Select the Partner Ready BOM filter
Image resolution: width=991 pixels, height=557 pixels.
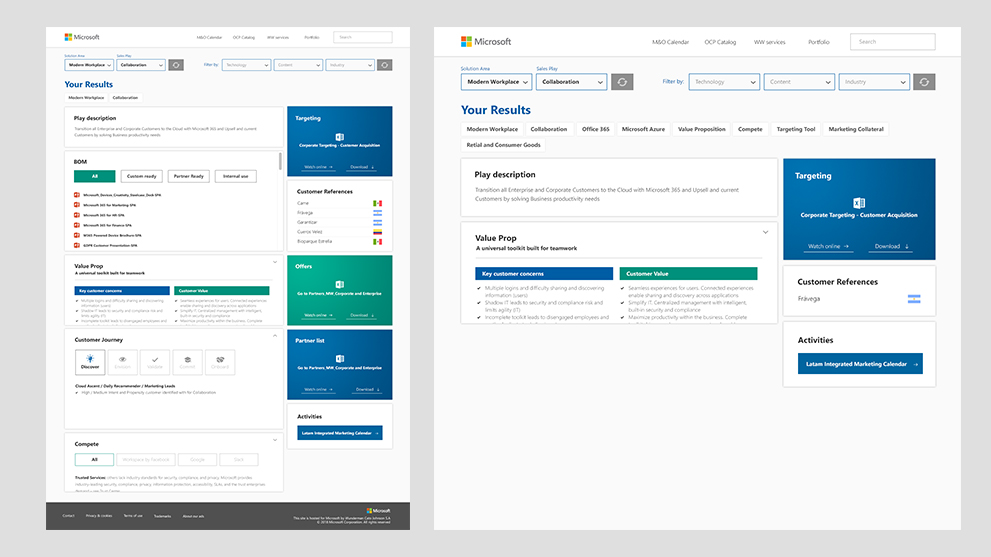188,176
